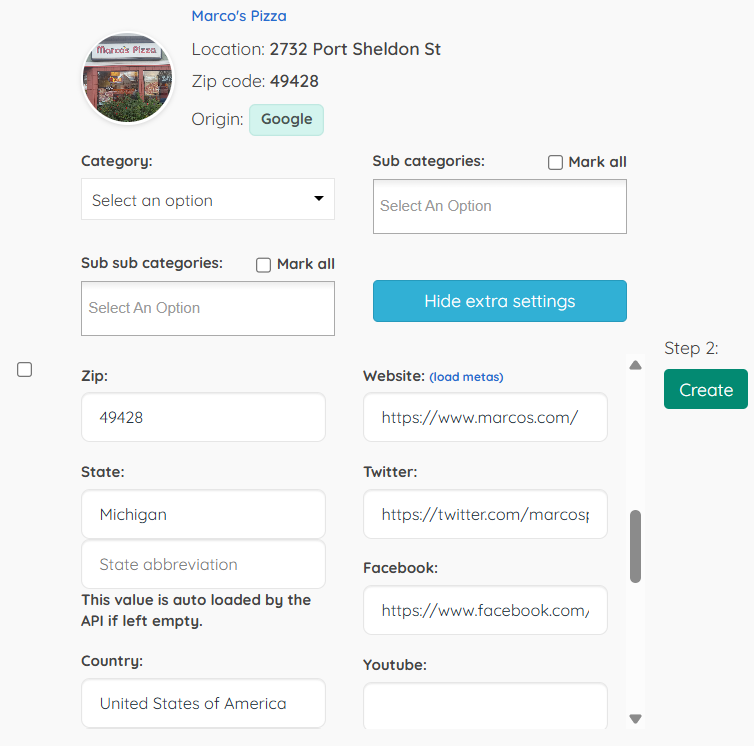Select the Website URL field
Screen dimensions: 754x746
485,417
